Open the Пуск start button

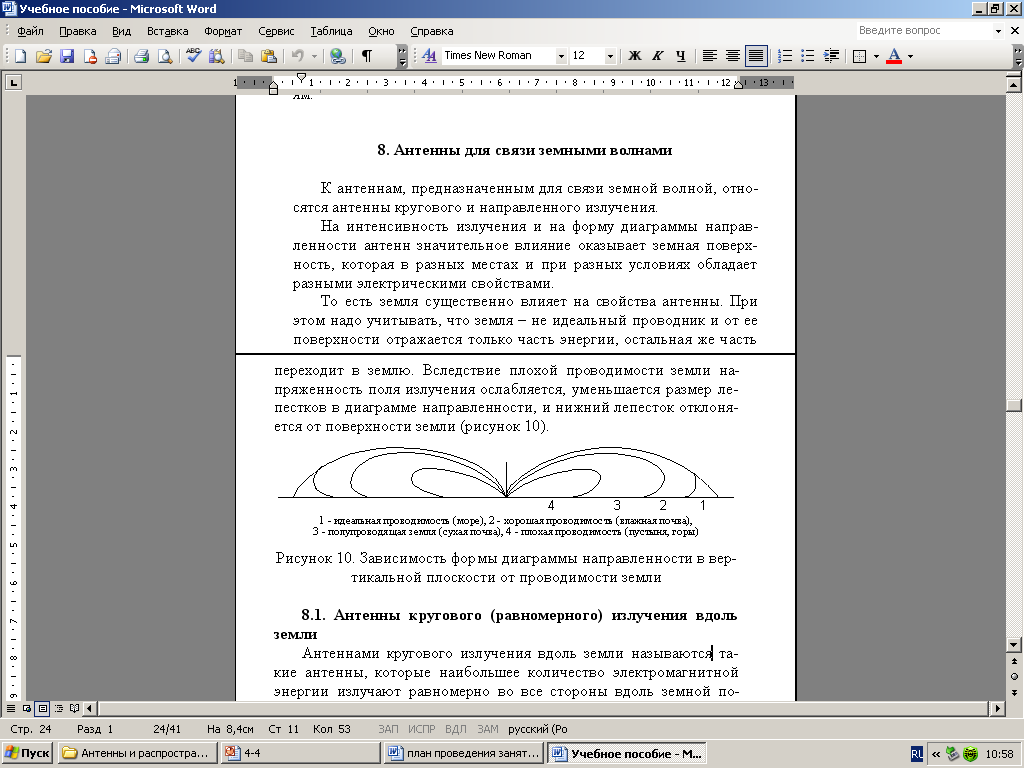point(27,753)
